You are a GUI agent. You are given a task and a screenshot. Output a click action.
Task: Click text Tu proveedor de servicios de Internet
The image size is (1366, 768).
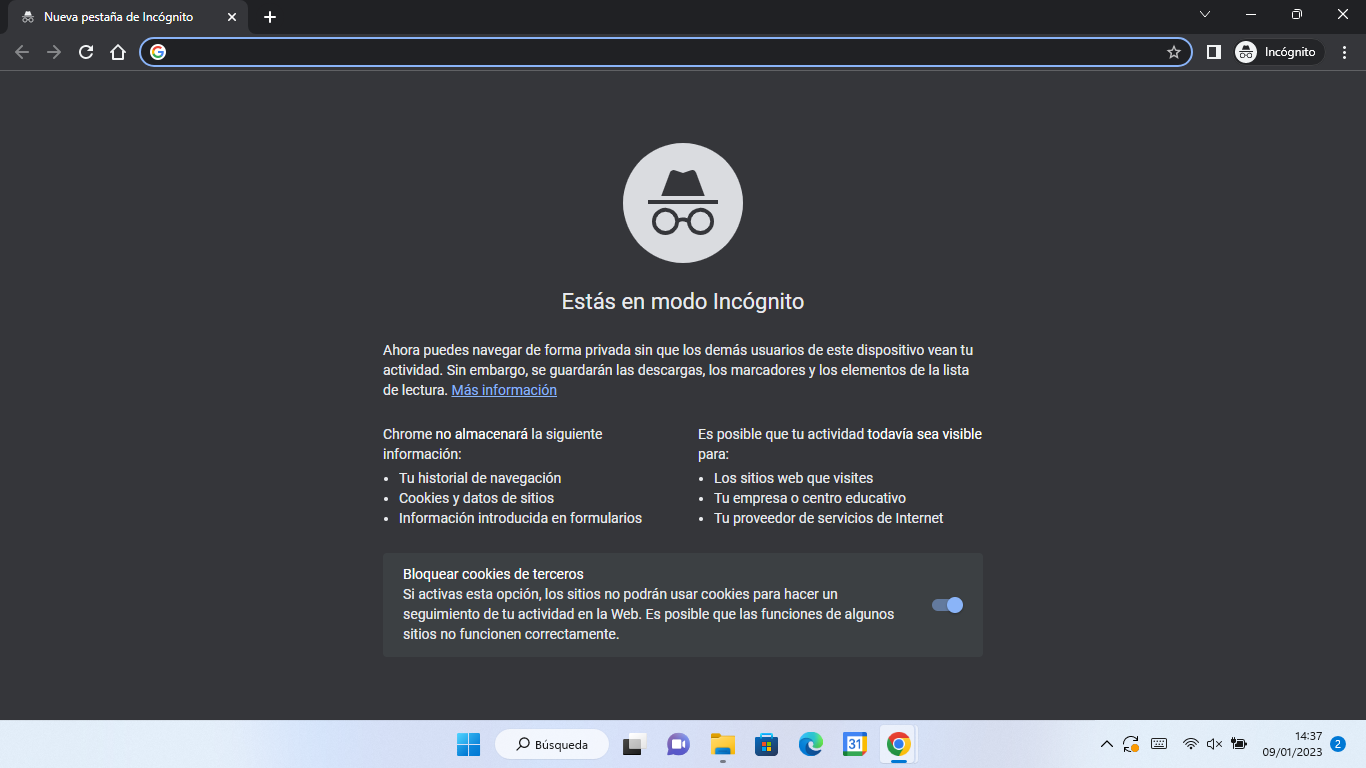click(x=829, y=518)
